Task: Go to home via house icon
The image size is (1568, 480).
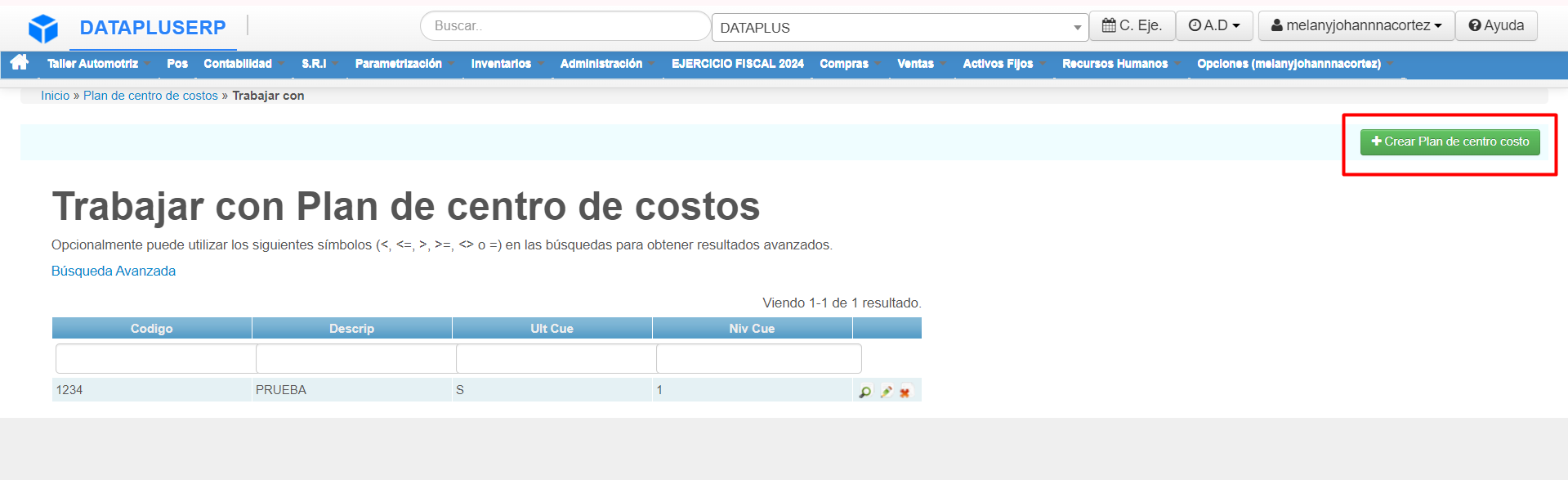Action: [x=20, y=62]
